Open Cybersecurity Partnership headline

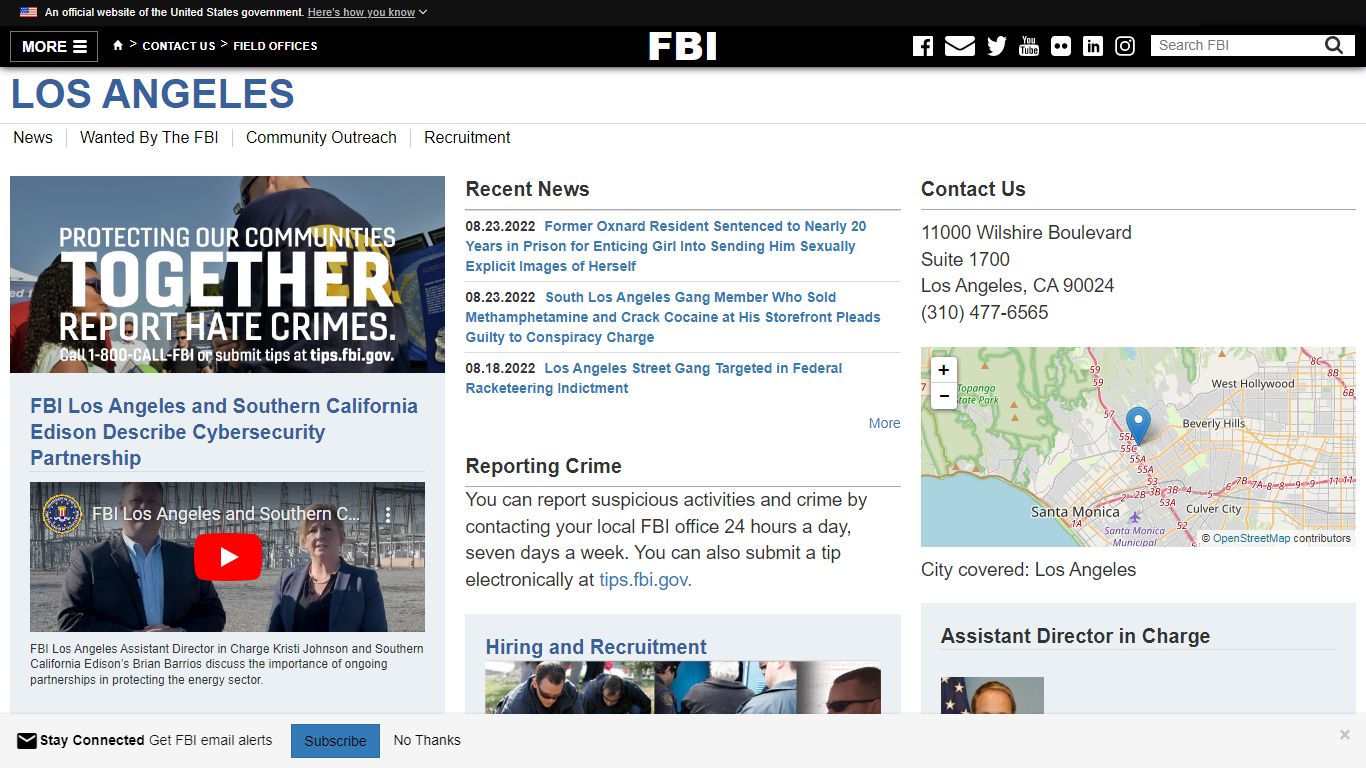(x=224, y=432)
